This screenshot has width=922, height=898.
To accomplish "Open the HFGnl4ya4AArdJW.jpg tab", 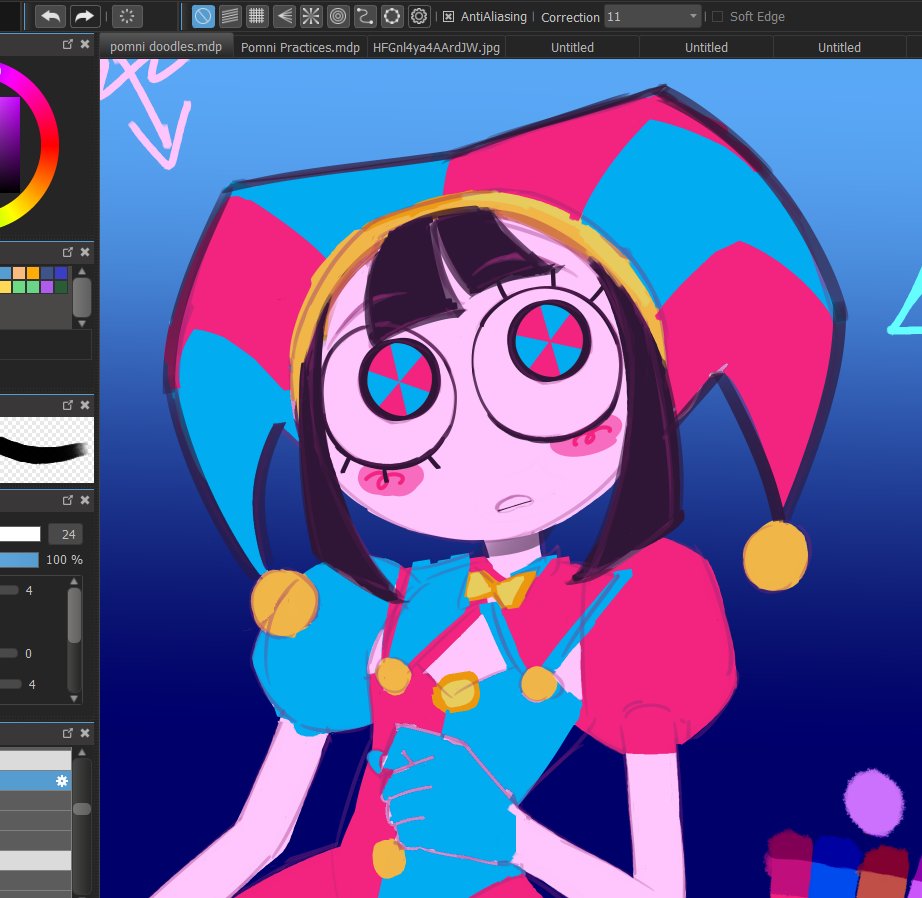I will (436, 47).
